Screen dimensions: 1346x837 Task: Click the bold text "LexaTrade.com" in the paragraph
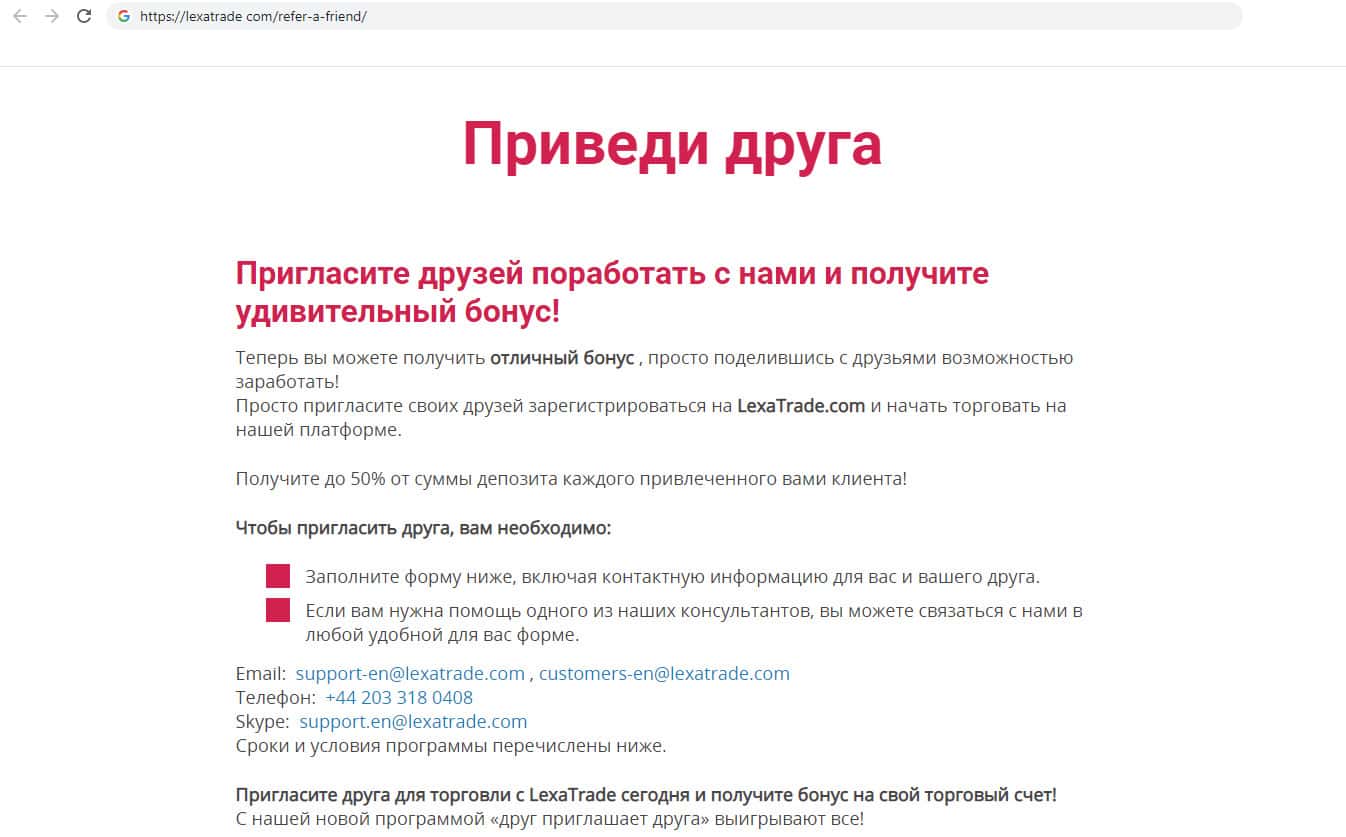tap(801, 406)
